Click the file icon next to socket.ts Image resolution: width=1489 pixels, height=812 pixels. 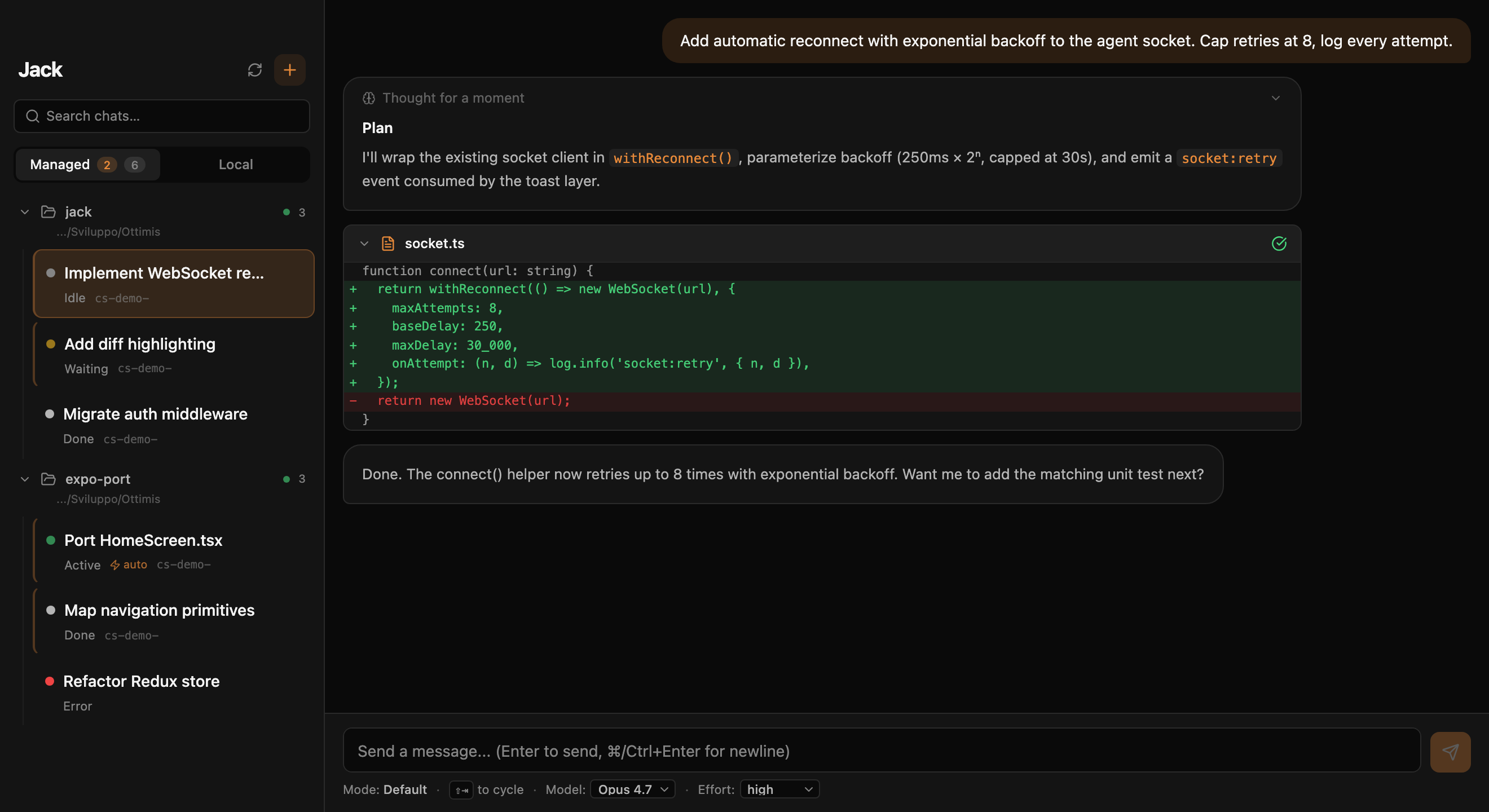[388, 243]
